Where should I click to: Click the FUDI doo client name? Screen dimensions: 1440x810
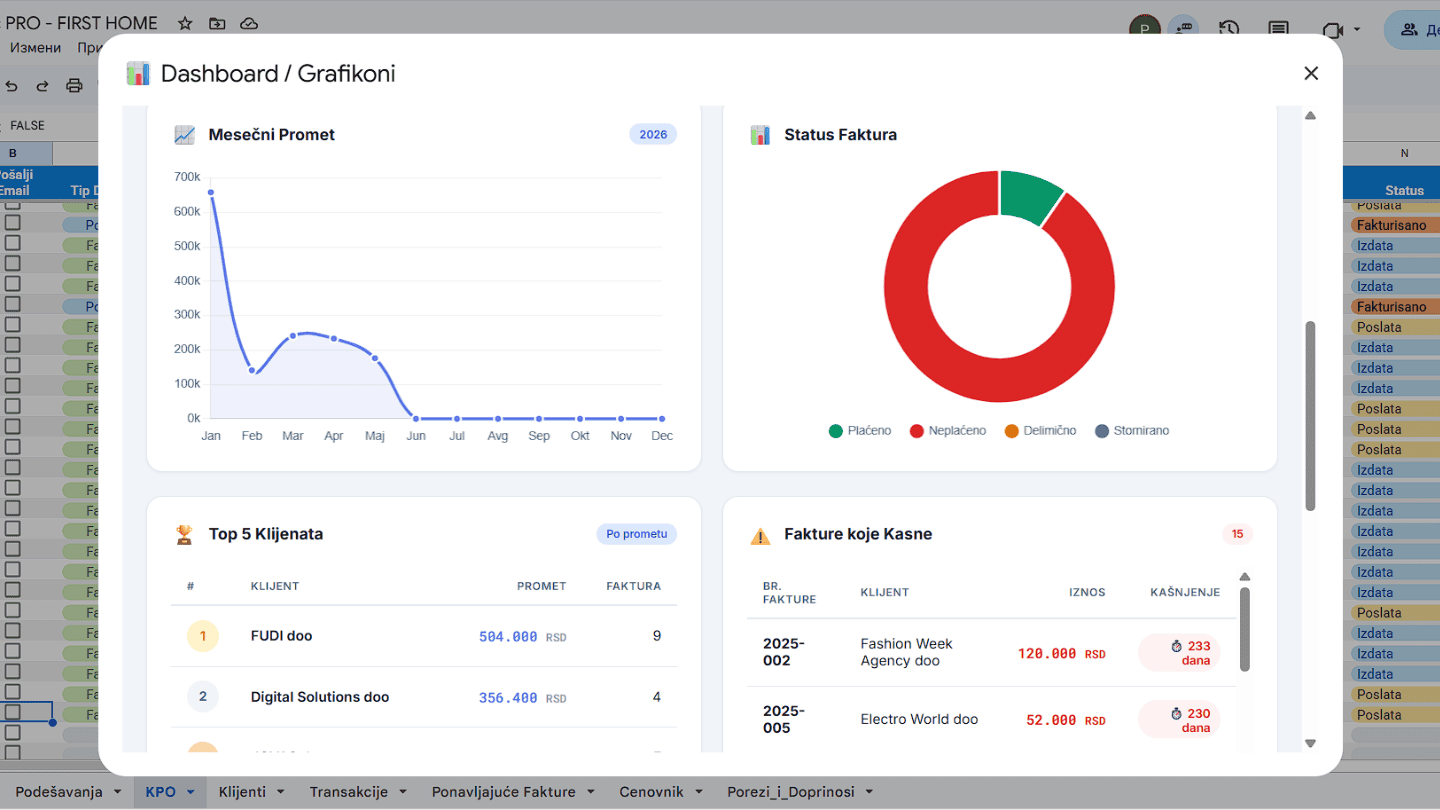[282, 636]
